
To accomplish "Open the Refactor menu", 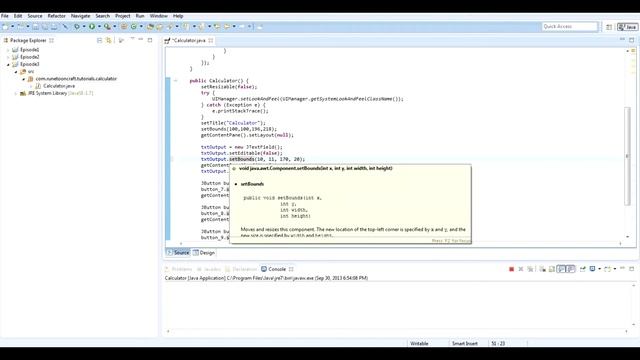I will (56, 16).
